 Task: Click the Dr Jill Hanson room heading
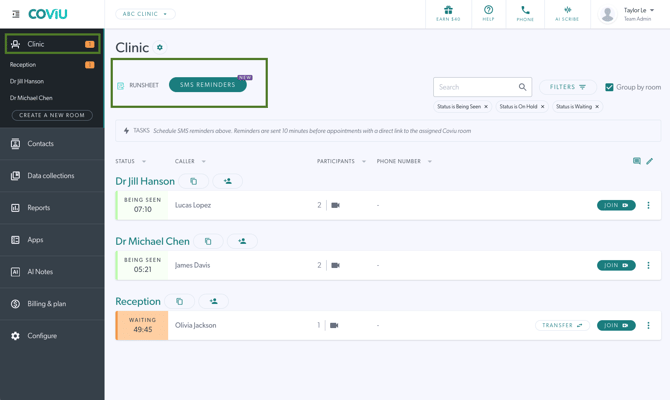pos(145,181)
